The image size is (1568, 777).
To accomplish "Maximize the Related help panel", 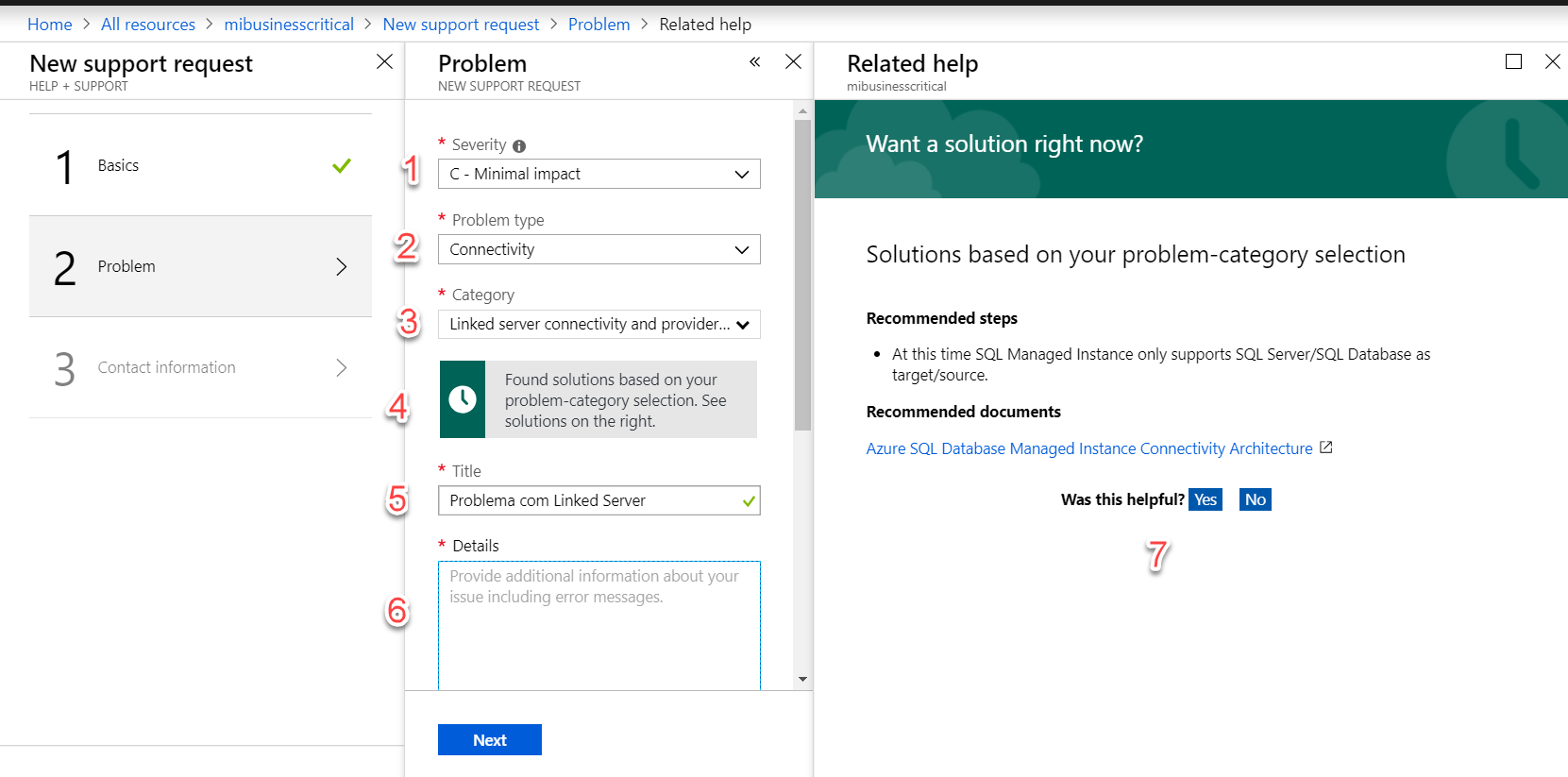I will tap(1513, 61).
